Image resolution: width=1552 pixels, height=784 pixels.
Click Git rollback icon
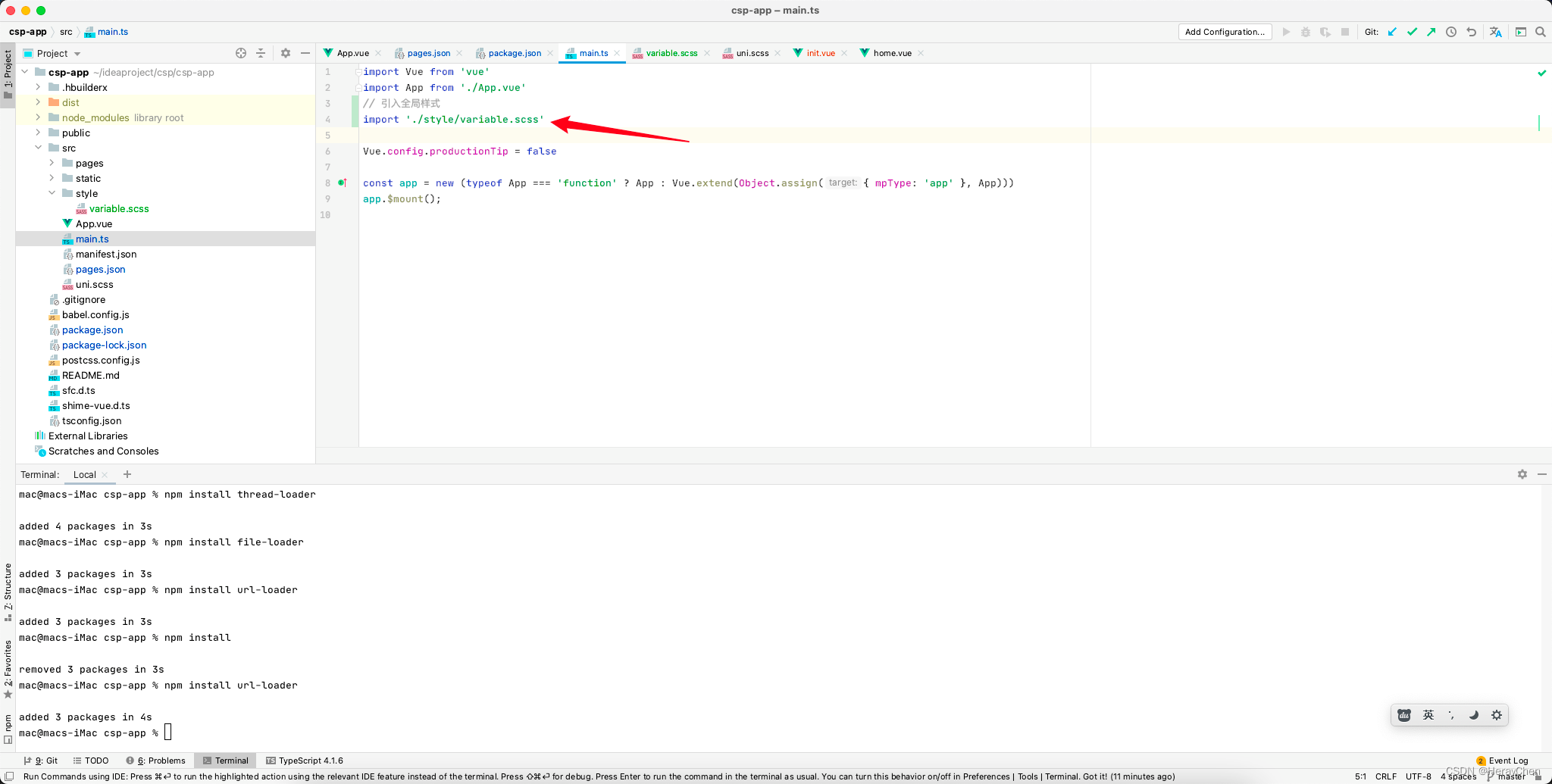point(1471,32)
